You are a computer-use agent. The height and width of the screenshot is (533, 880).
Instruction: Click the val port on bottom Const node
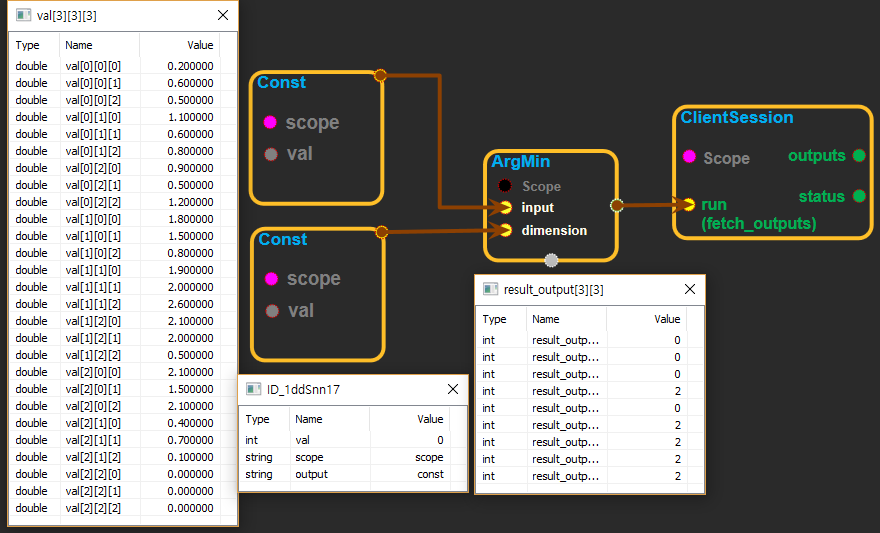[x=271, y=311]
